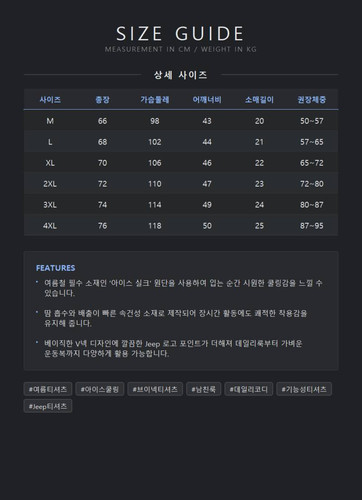Screen dimensions: 362x500
Task: Select the 어깨너비 column header
Action: click(207, 100)
